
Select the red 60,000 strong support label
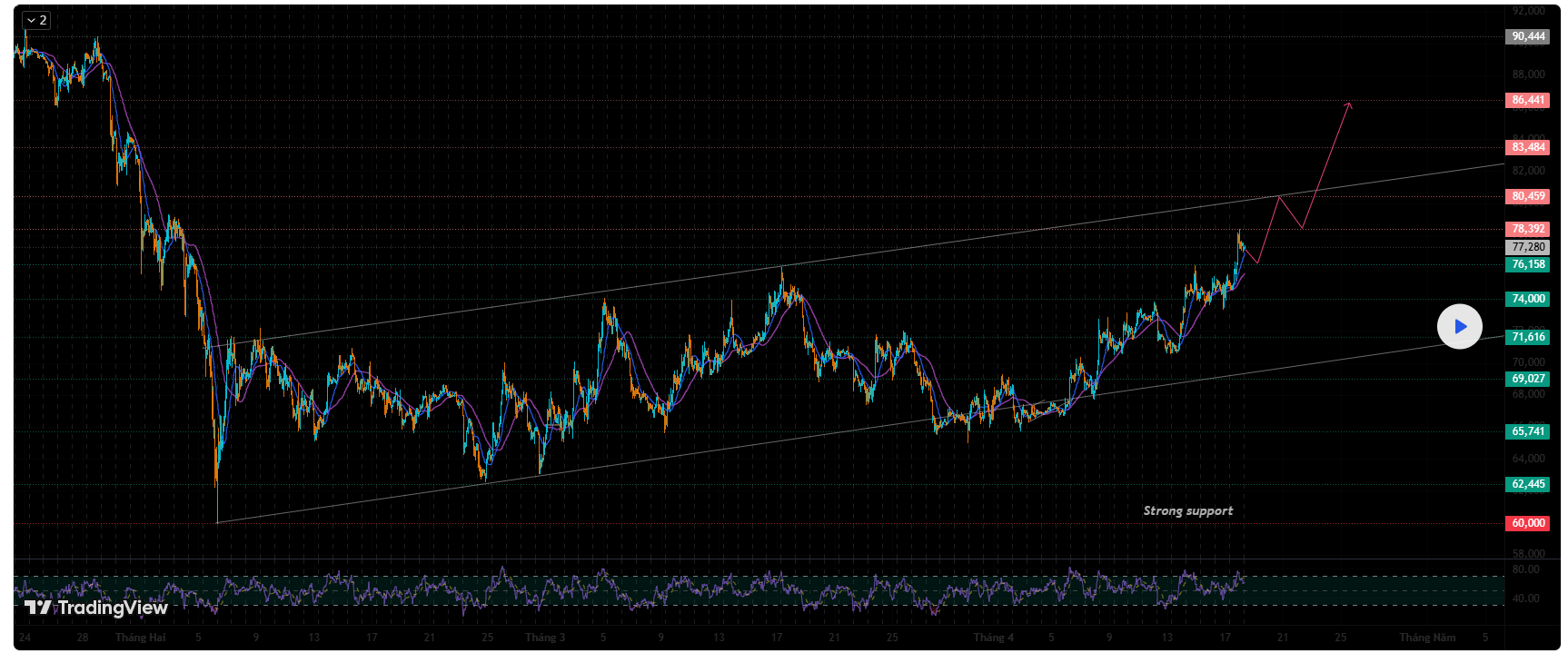1527,523
